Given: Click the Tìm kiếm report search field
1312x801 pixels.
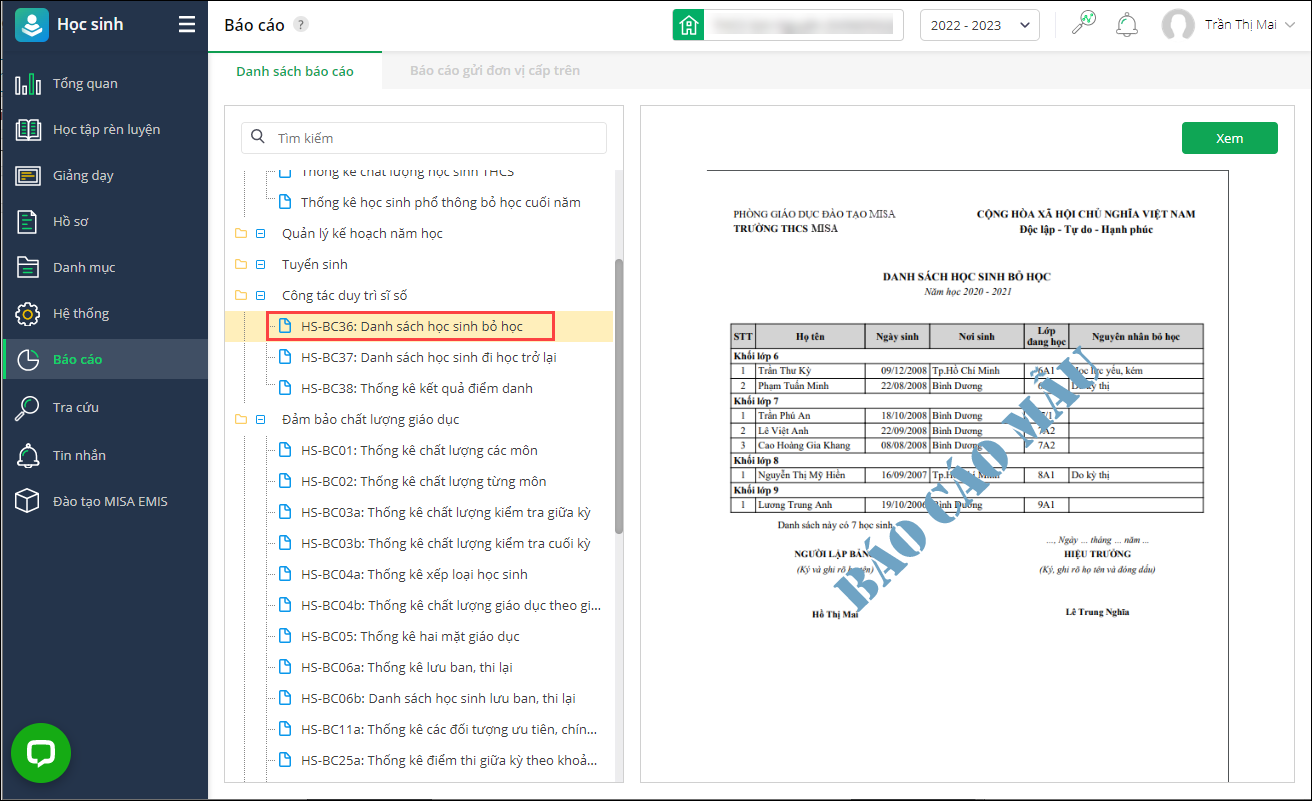Looking at the screenshot, I should 424,138.
